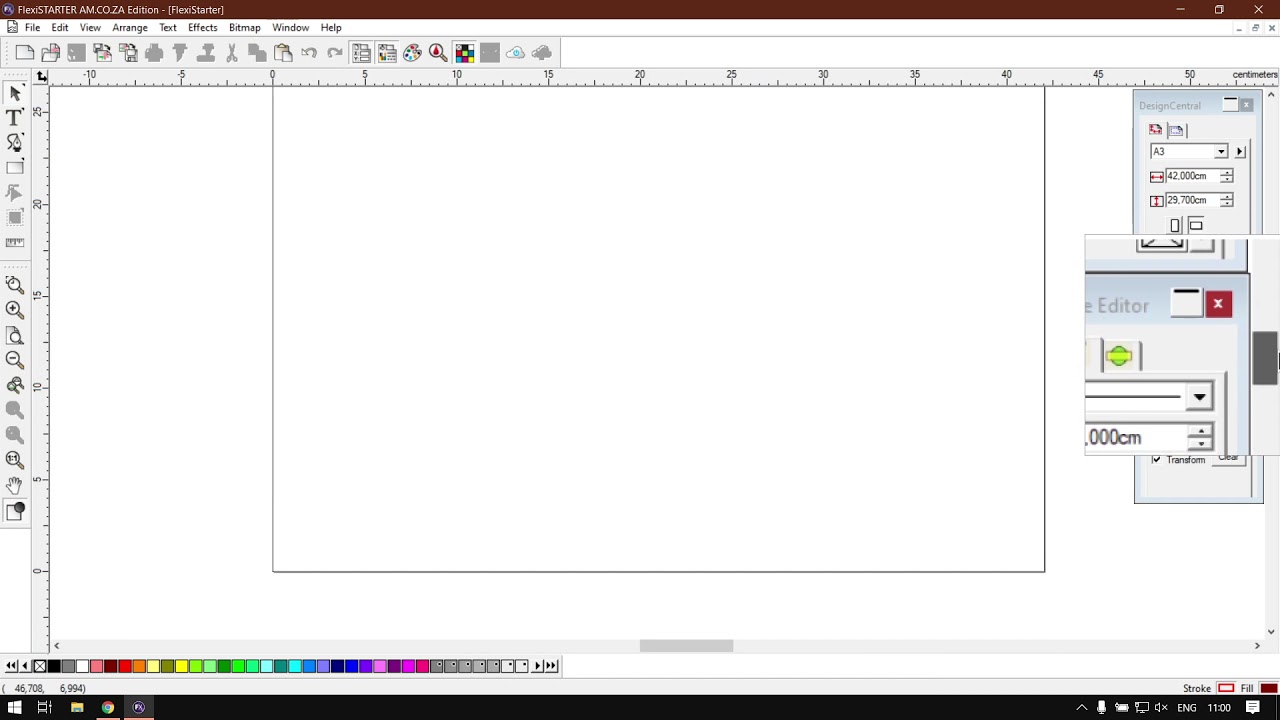1280x720 pixels.
Task: Select the ruler Measure tool
Action: (15, 242)
